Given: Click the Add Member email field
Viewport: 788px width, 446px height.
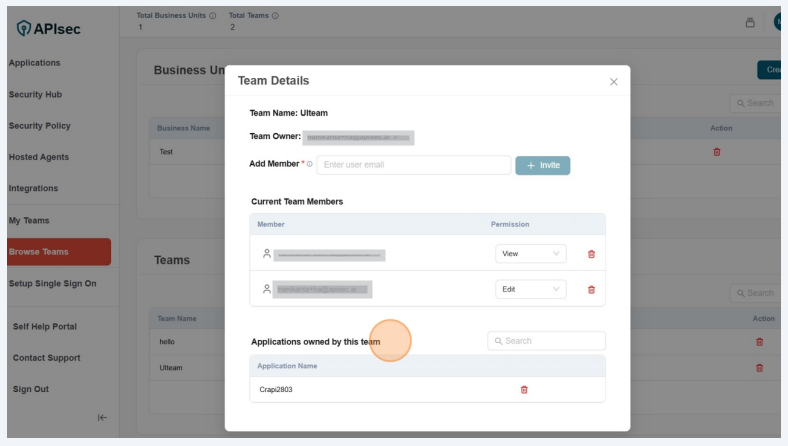Looking at the screenshot, I should click(413, 165).
